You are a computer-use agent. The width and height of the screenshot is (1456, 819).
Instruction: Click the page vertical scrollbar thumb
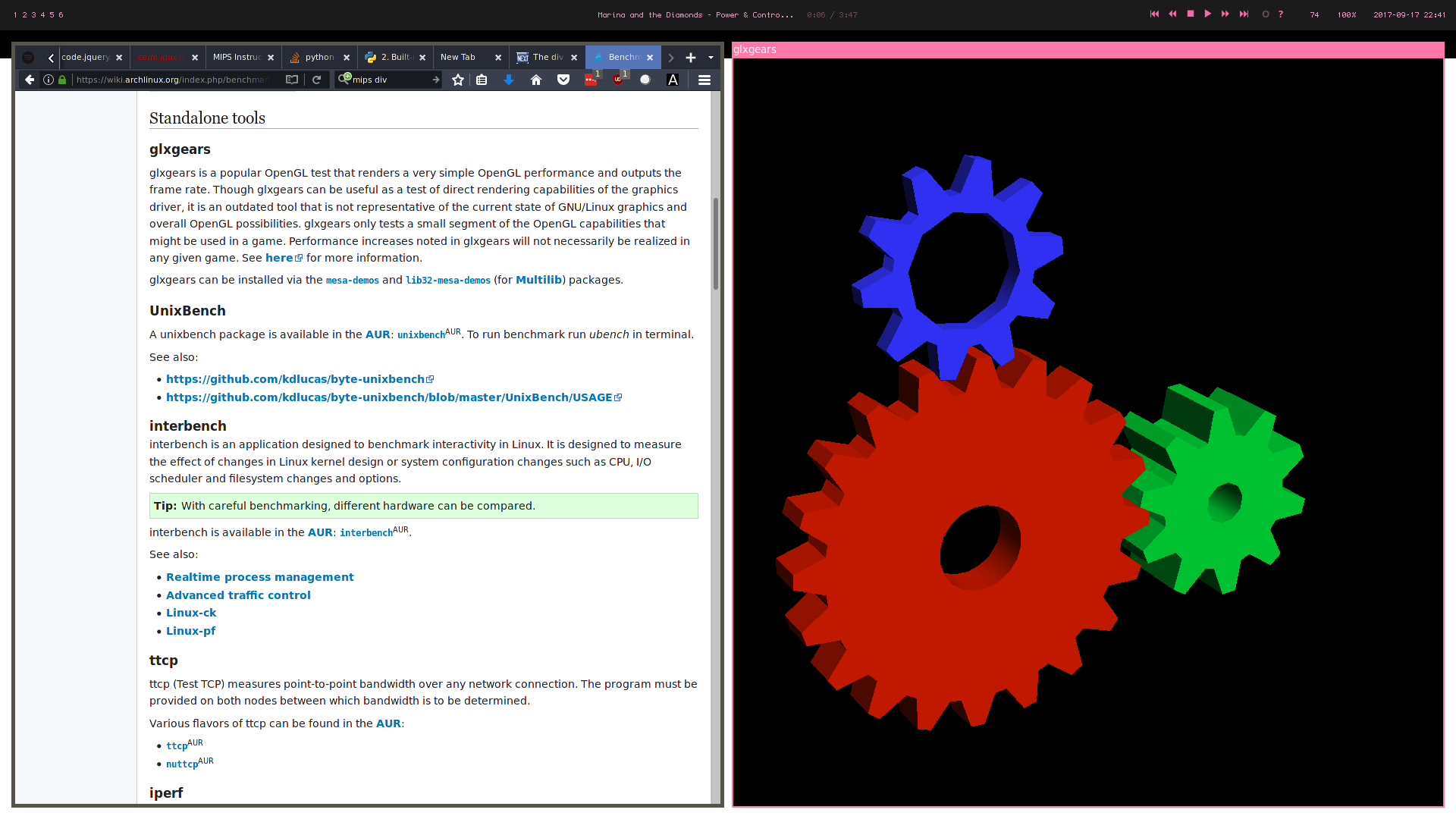715,243
